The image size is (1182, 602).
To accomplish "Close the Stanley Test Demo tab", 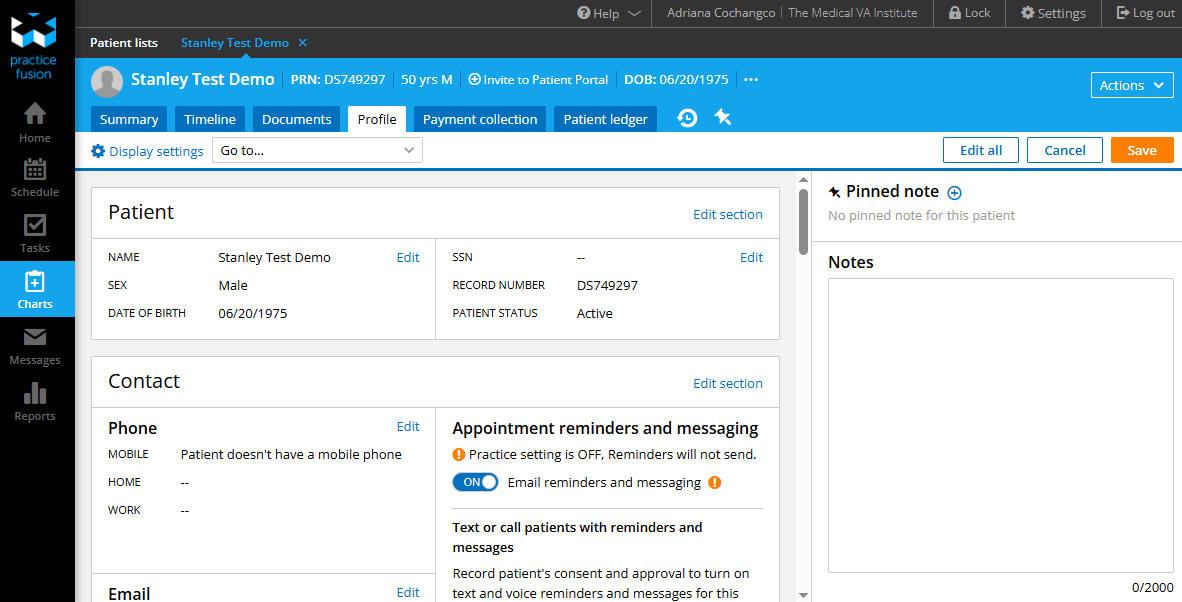I will (x=302, y=43).
